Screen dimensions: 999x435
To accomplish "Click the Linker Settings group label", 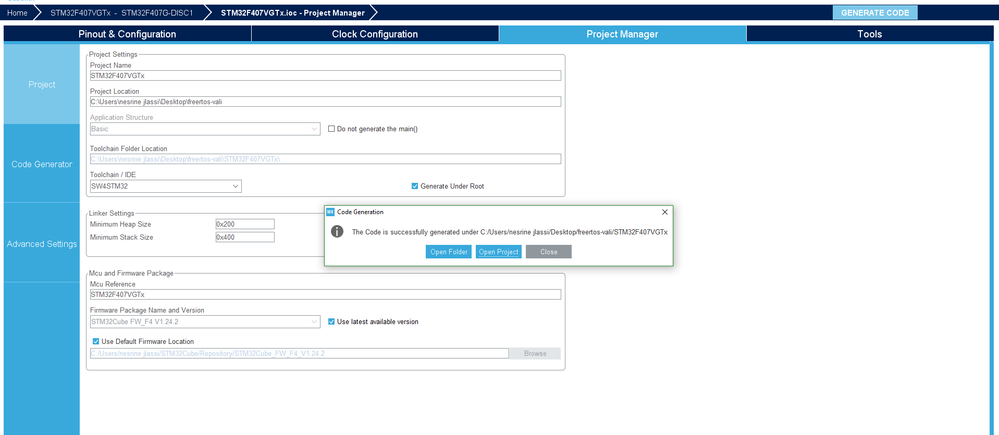I will pos(111,213).
